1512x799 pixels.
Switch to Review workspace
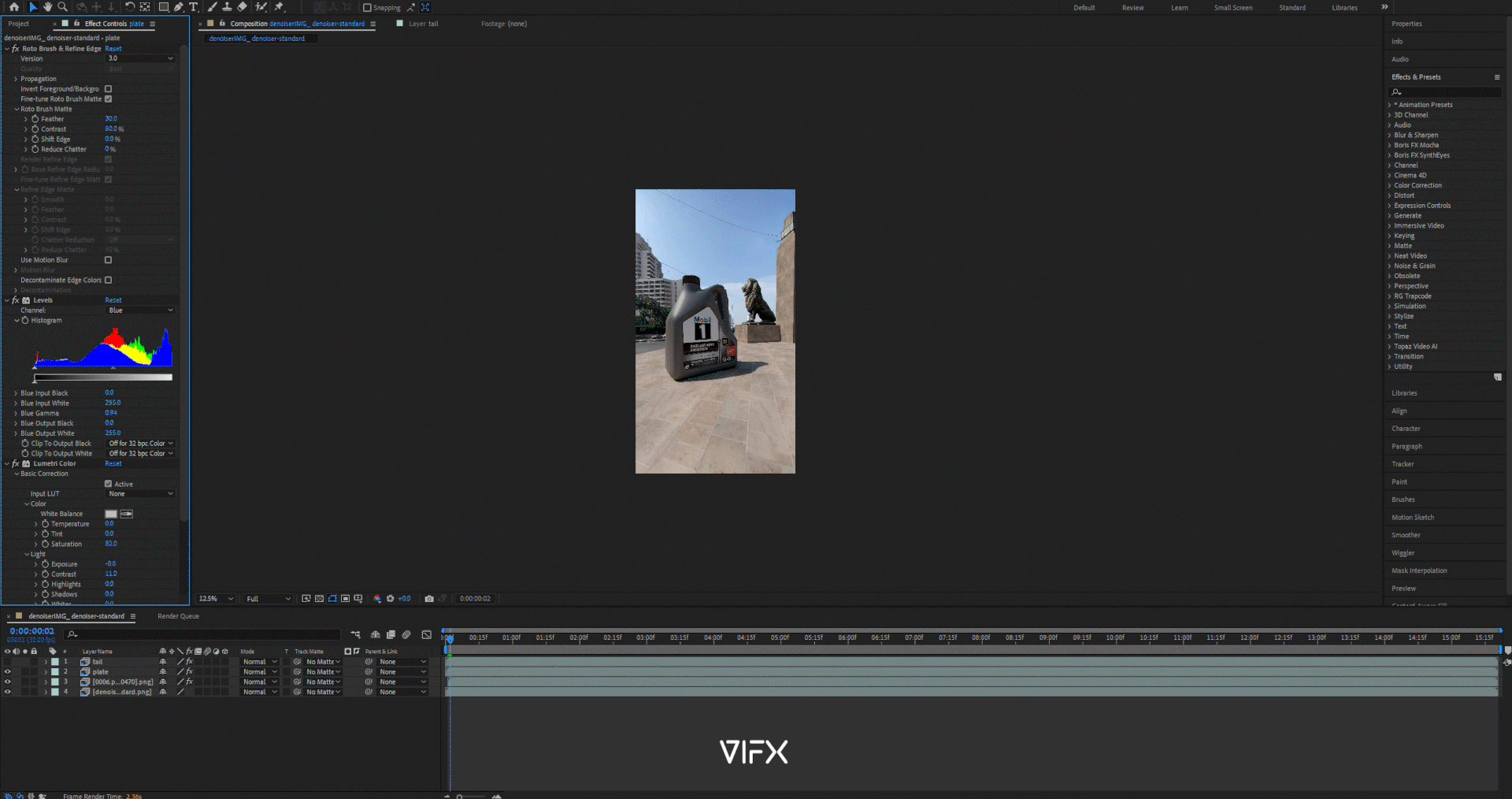click(1132, 8)
